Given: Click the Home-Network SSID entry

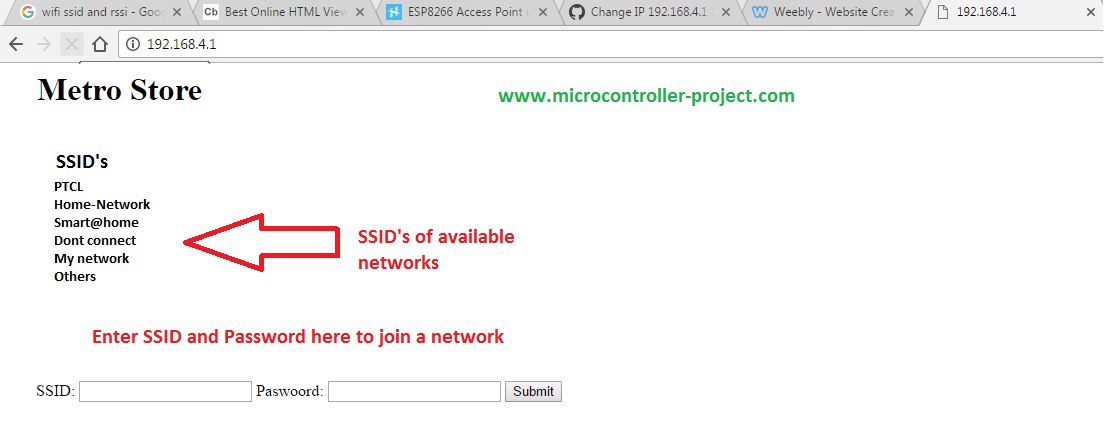Looking at the screenshot, I should pos(102,205).
